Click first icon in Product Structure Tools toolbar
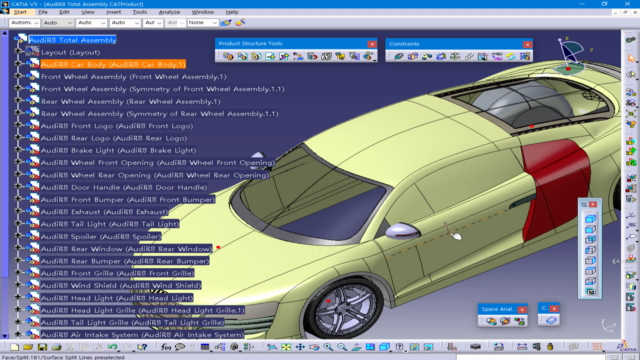This screenshot has height=360, width=640. tap(228, 56)
